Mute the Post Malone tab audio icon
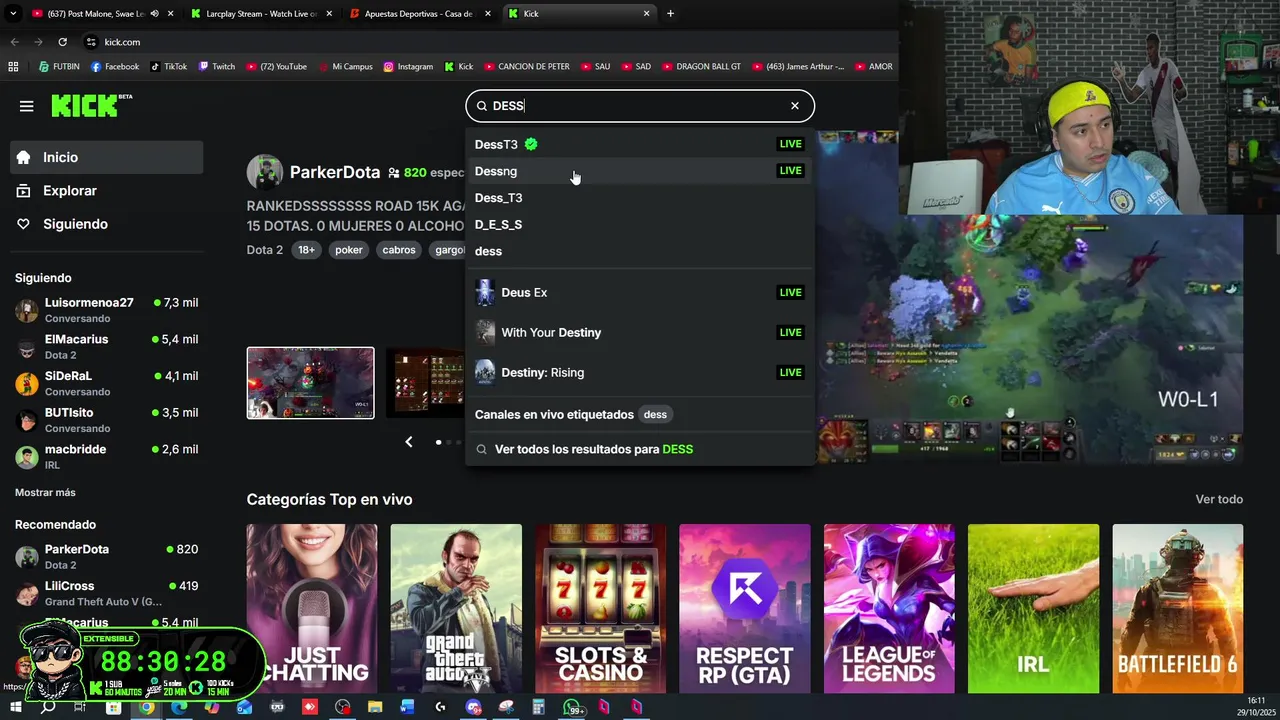 pos(154,14)
